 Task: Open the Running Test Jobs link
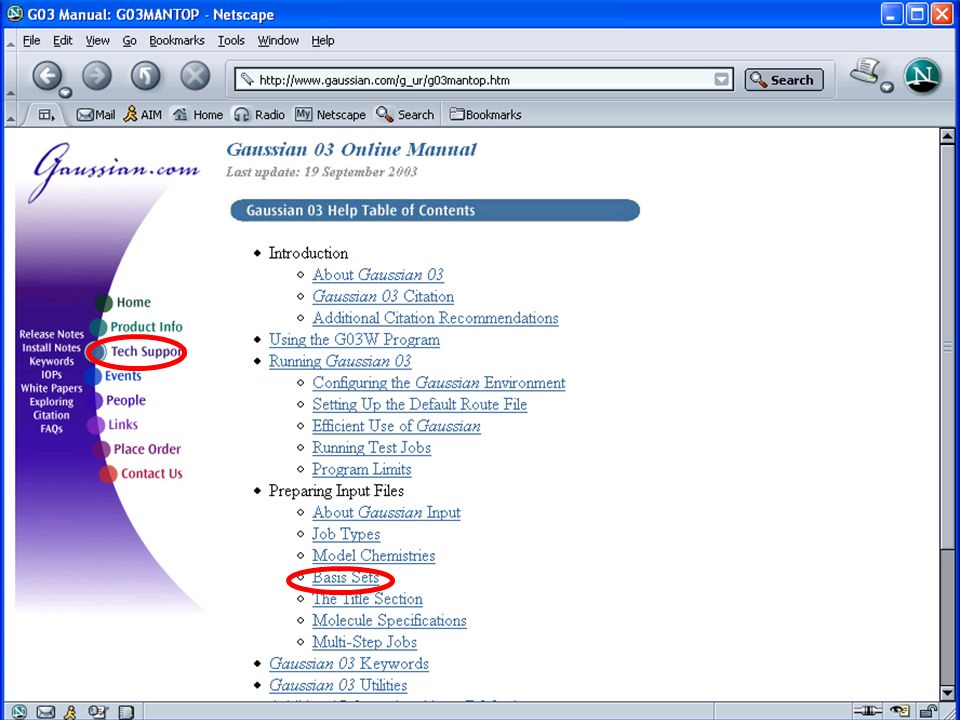(x=372, y=448)
